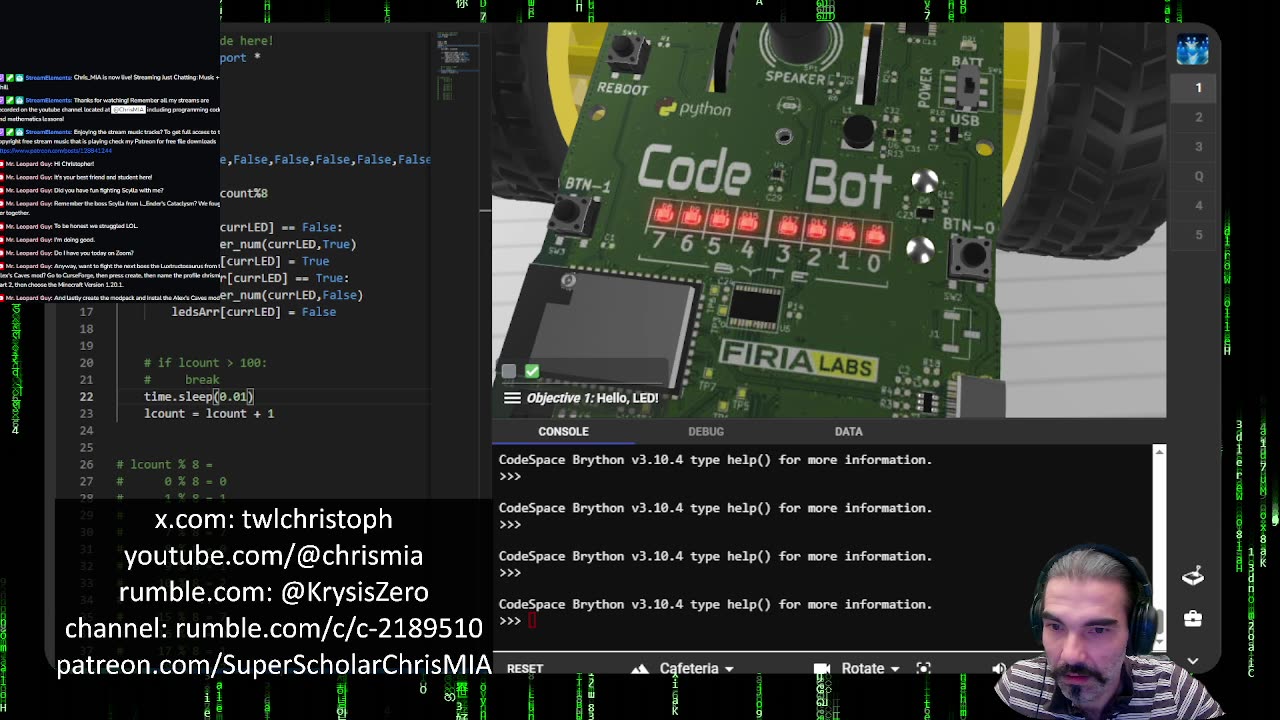Open the mission thumbnail icon above the objective list

(1192, 48)
